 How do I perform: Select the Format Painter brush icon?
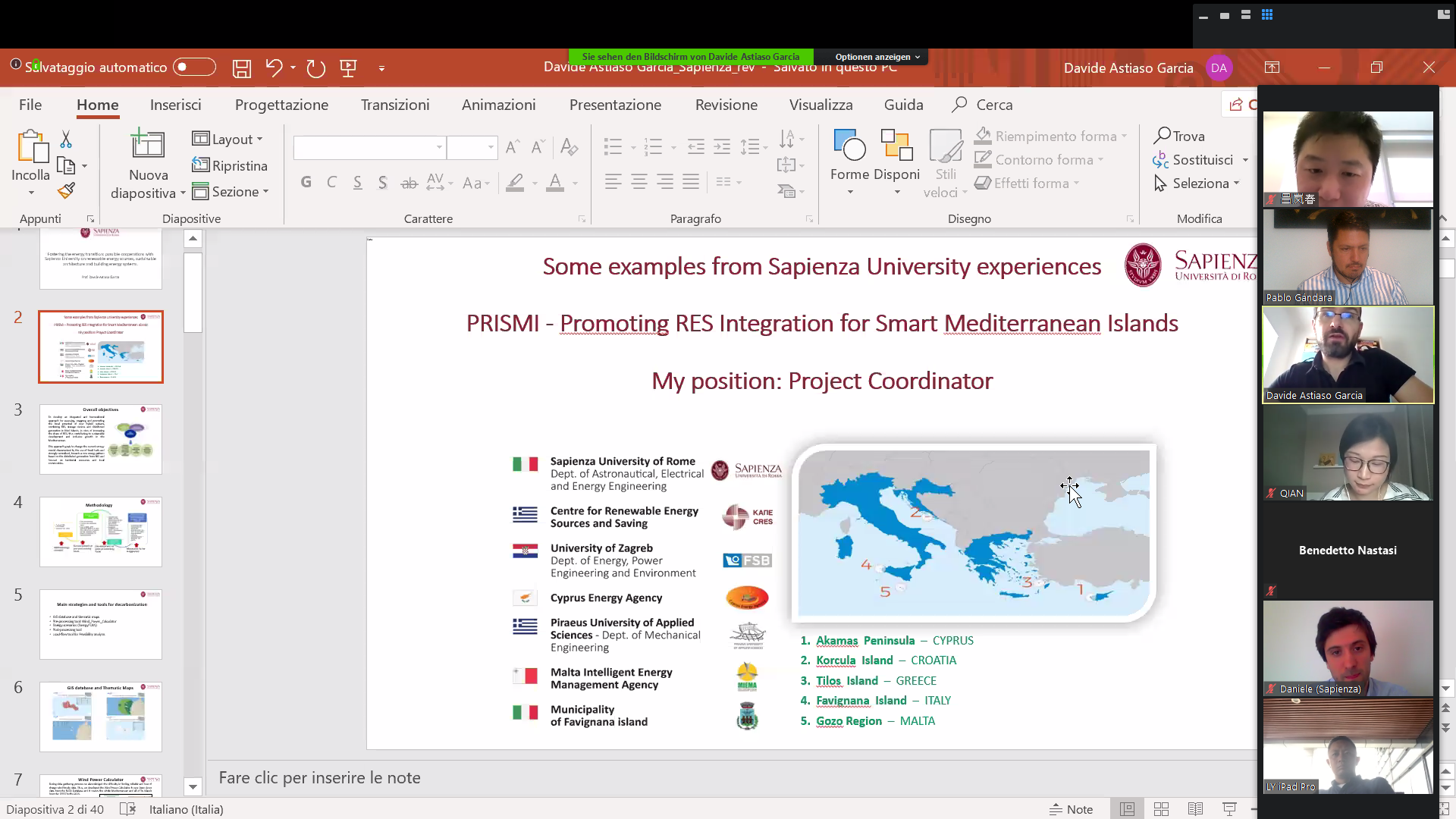(66, 190)
